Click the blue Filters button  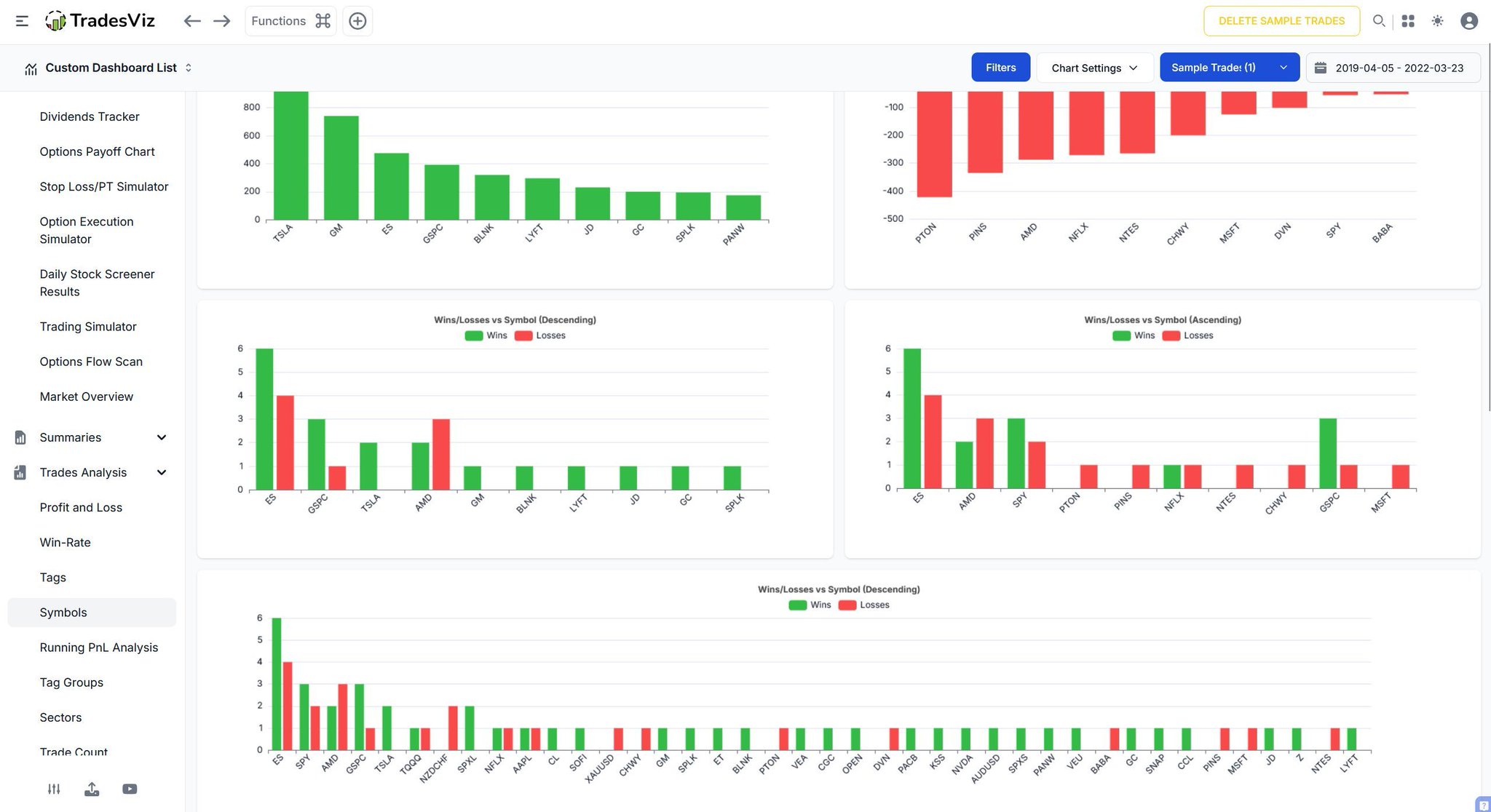pos(1000,68)
